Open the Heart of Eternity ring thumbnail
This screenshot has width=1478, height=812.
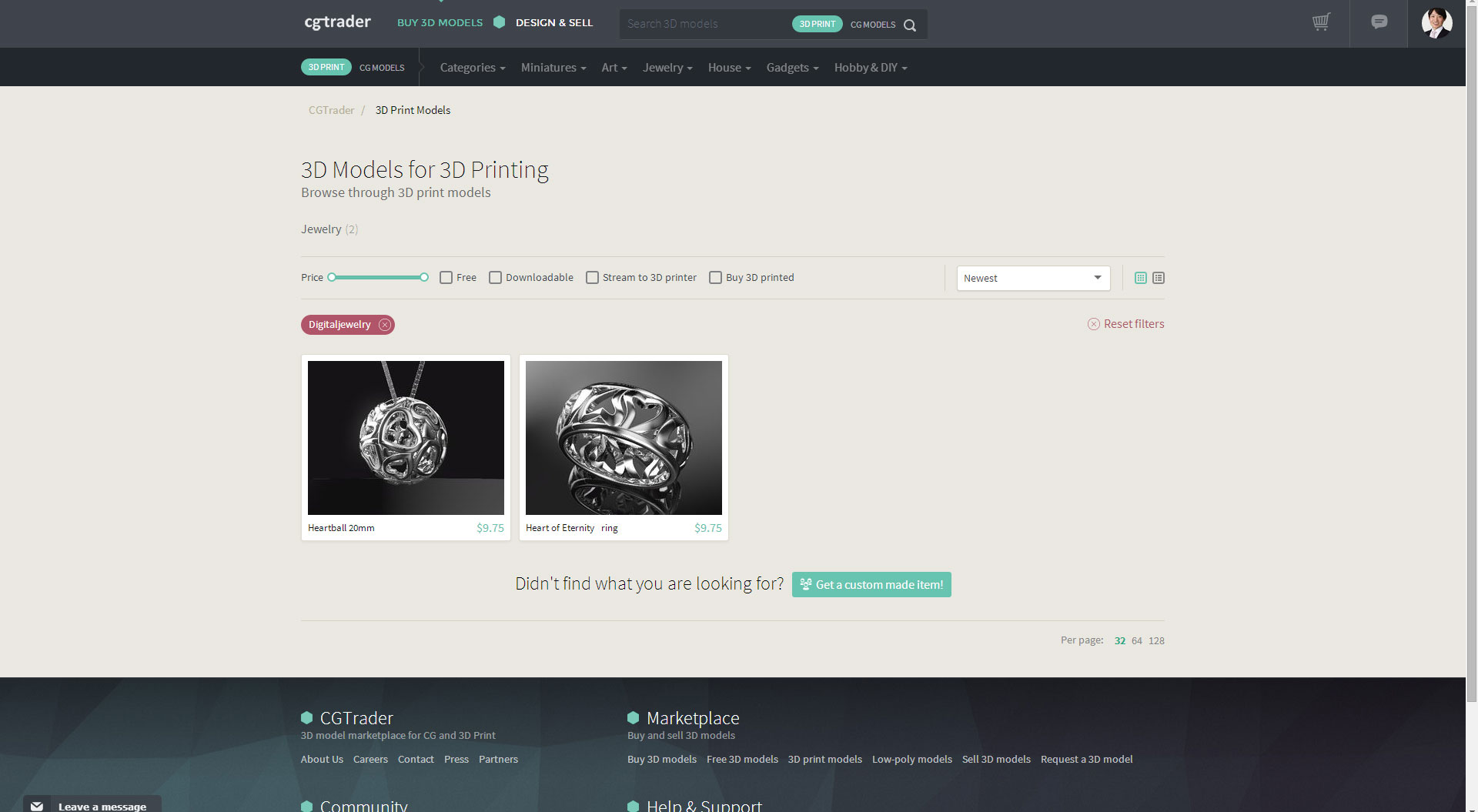pos(624,438)
